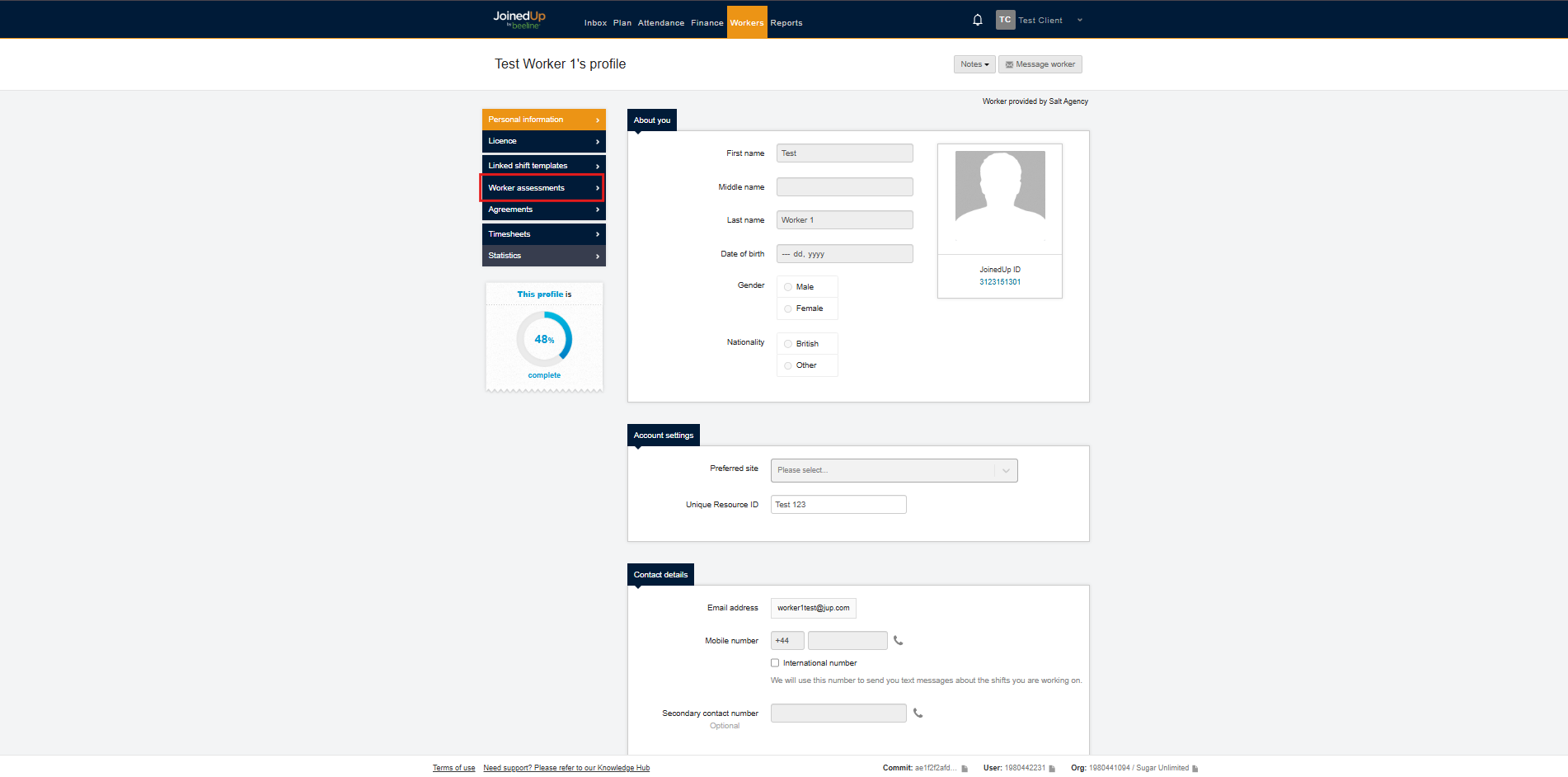Open the Test Client account menu arrow
Viewport: 1568px width, 777px height.
click(1080, 21)
